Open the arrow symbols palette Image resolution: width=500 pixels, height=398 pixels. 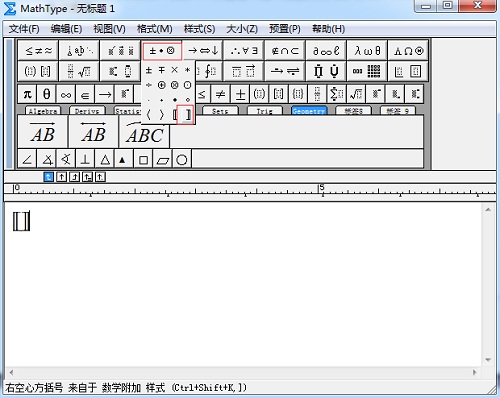(203, 51)
